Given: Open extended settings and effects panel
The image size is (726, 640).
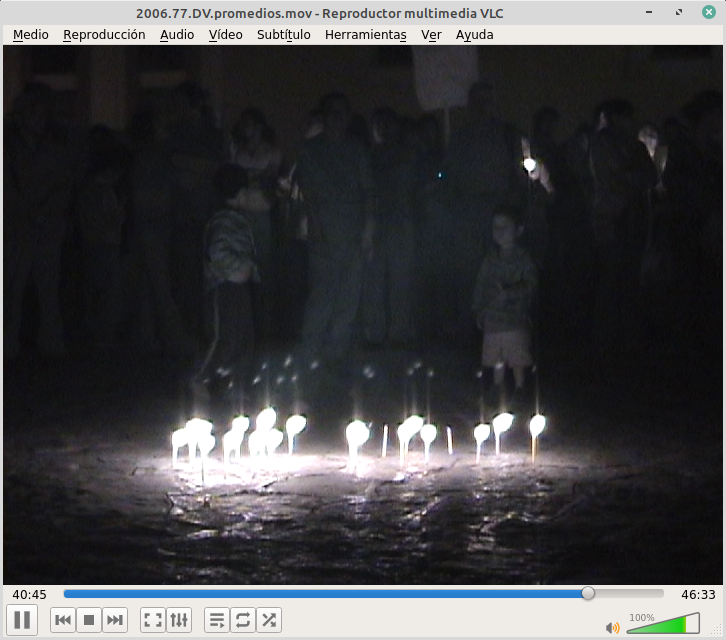Looking at the screenshot, I should [x=179, y=620].
